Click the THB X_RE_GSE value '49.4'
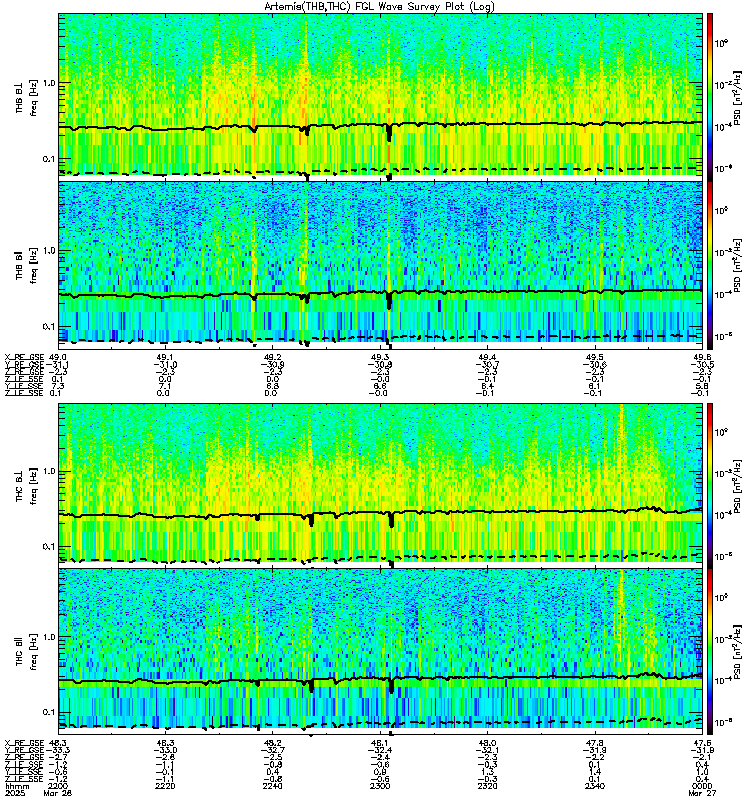Viewport: 750px width, 800px height. tap(487, 357)
